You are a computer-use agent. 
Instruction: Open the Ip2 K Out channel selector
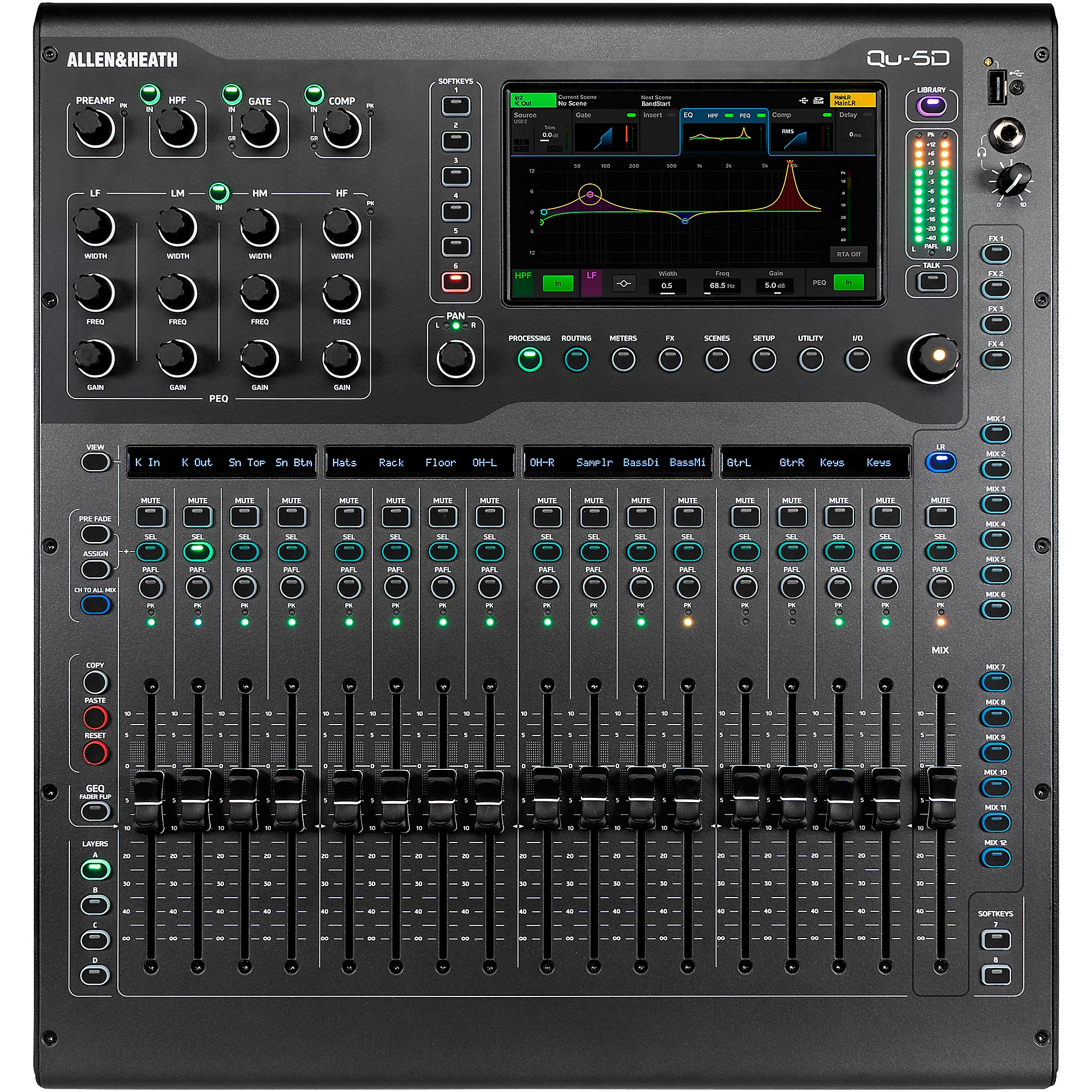(533, 100)
